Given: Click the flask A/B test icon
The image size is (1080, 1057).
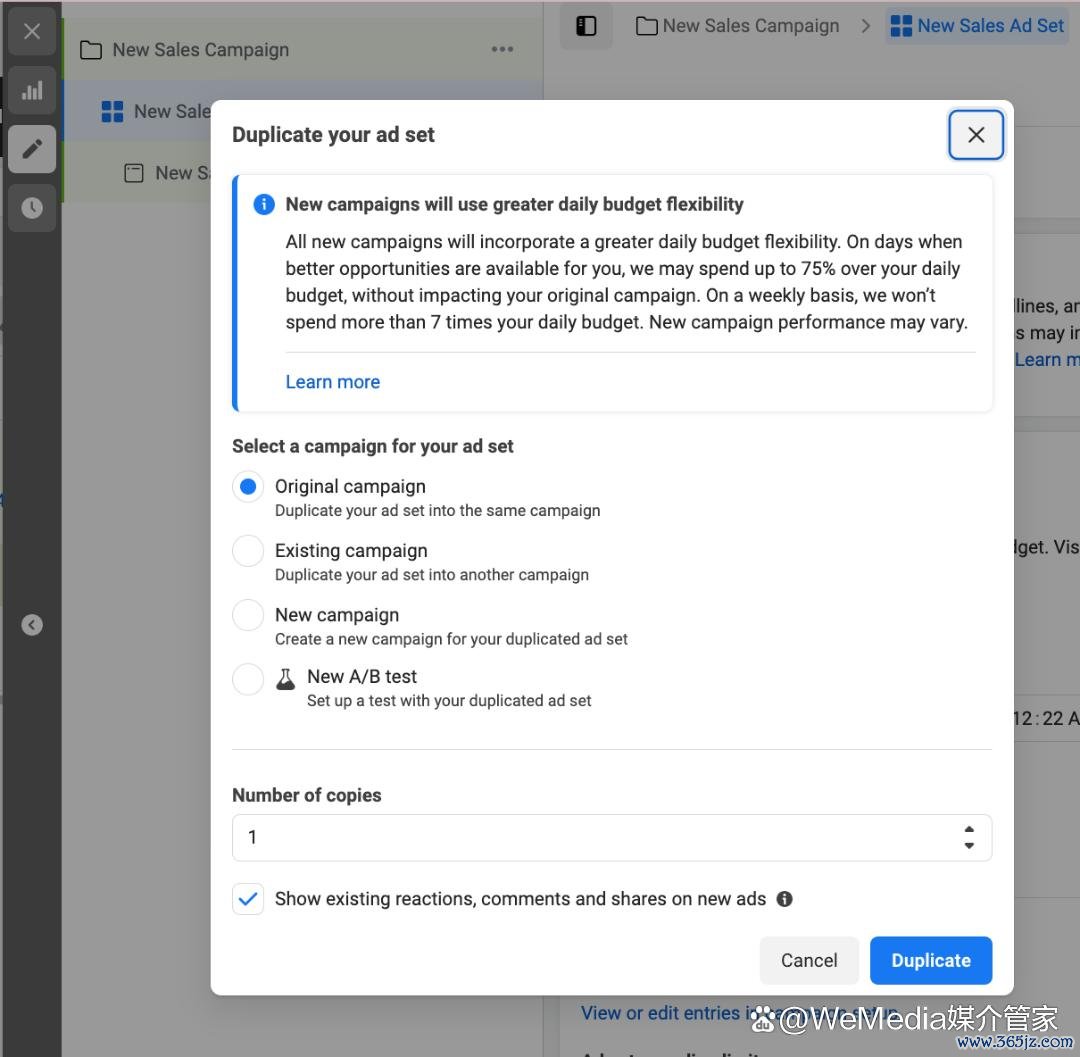Looking at the screenshot, I should 285,679.
